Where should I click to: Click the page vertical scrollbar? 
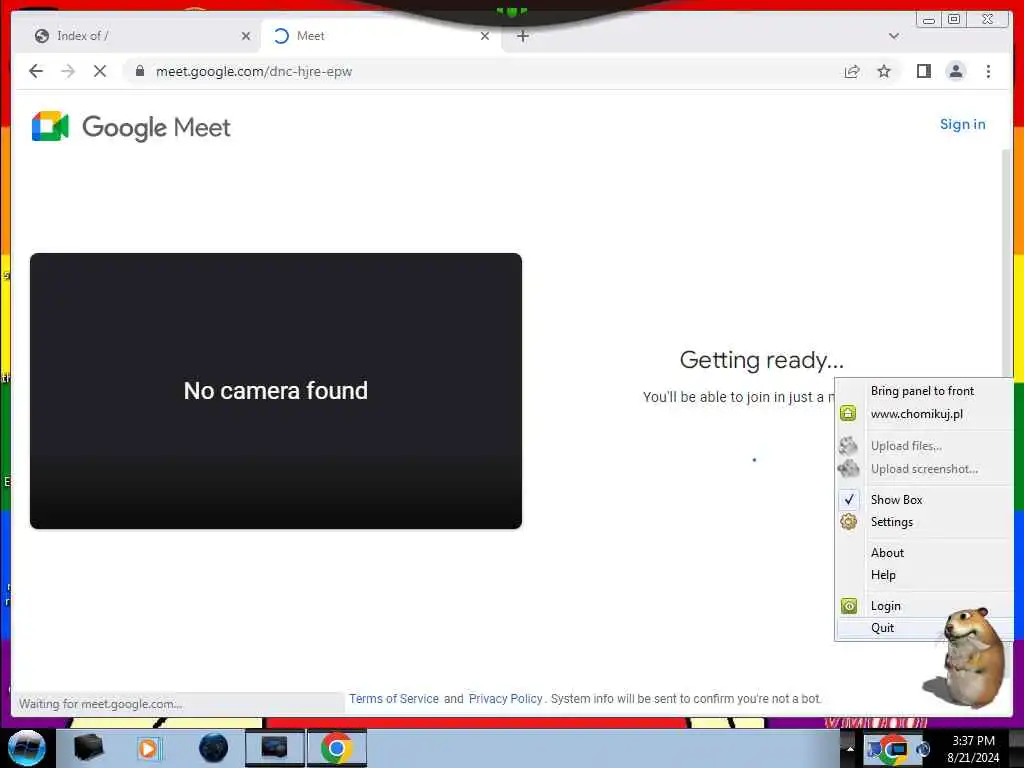1006,261
